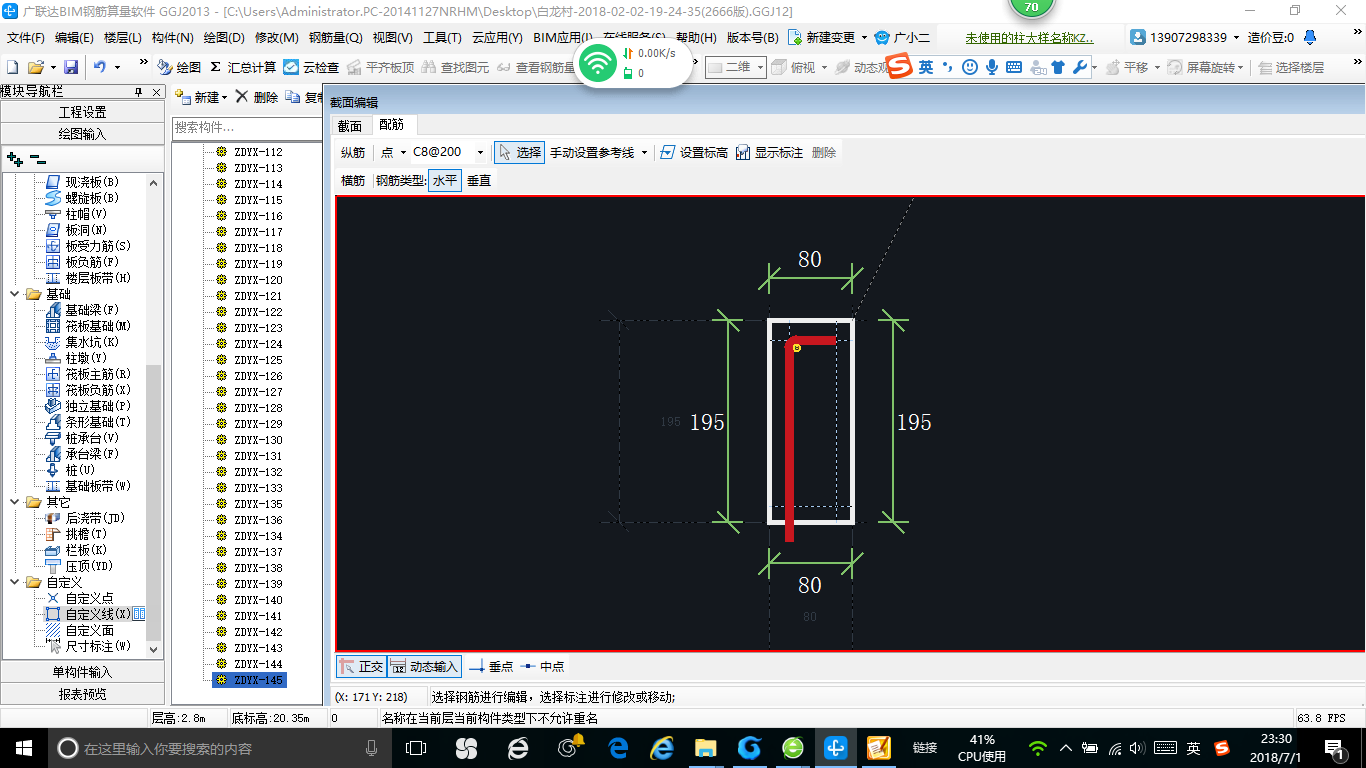Click the undo arrow icon

click(100, 67)
